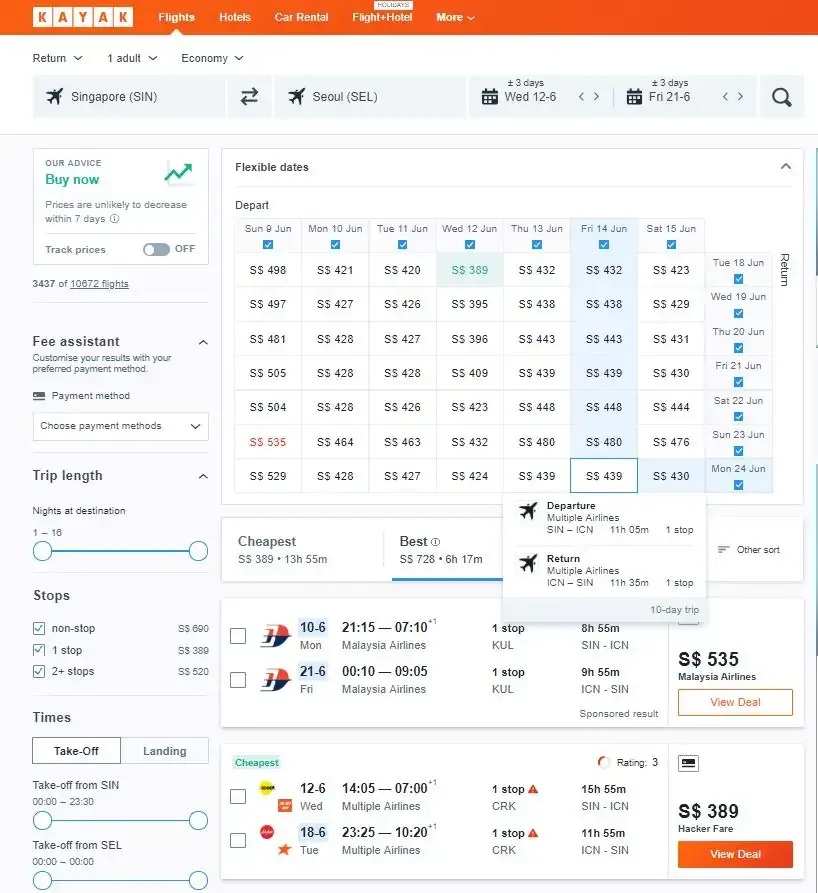Image resolution: width=818 pixels, height=893 pixels.
Task: Open the Flight+Hotel tab
Action: tap(382, 17)
